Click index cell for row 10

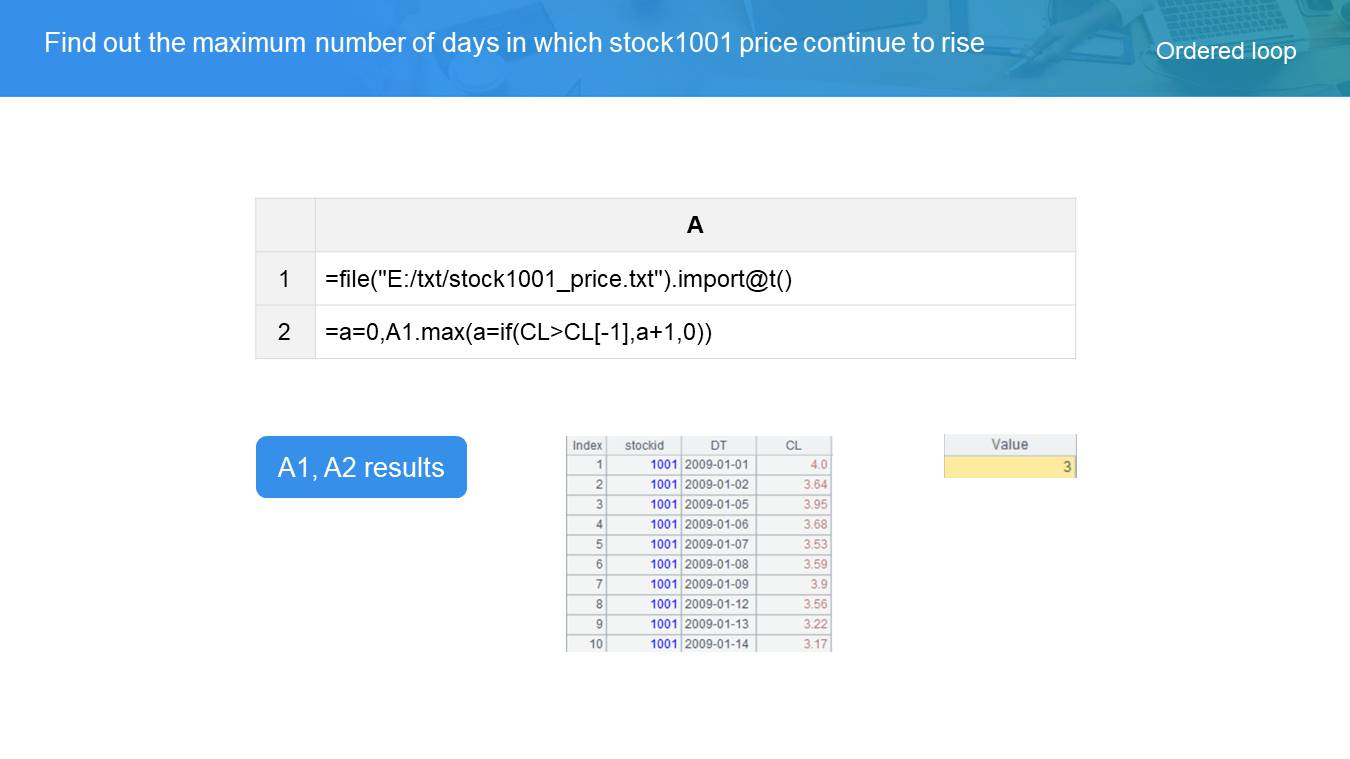tap(587, 644)
